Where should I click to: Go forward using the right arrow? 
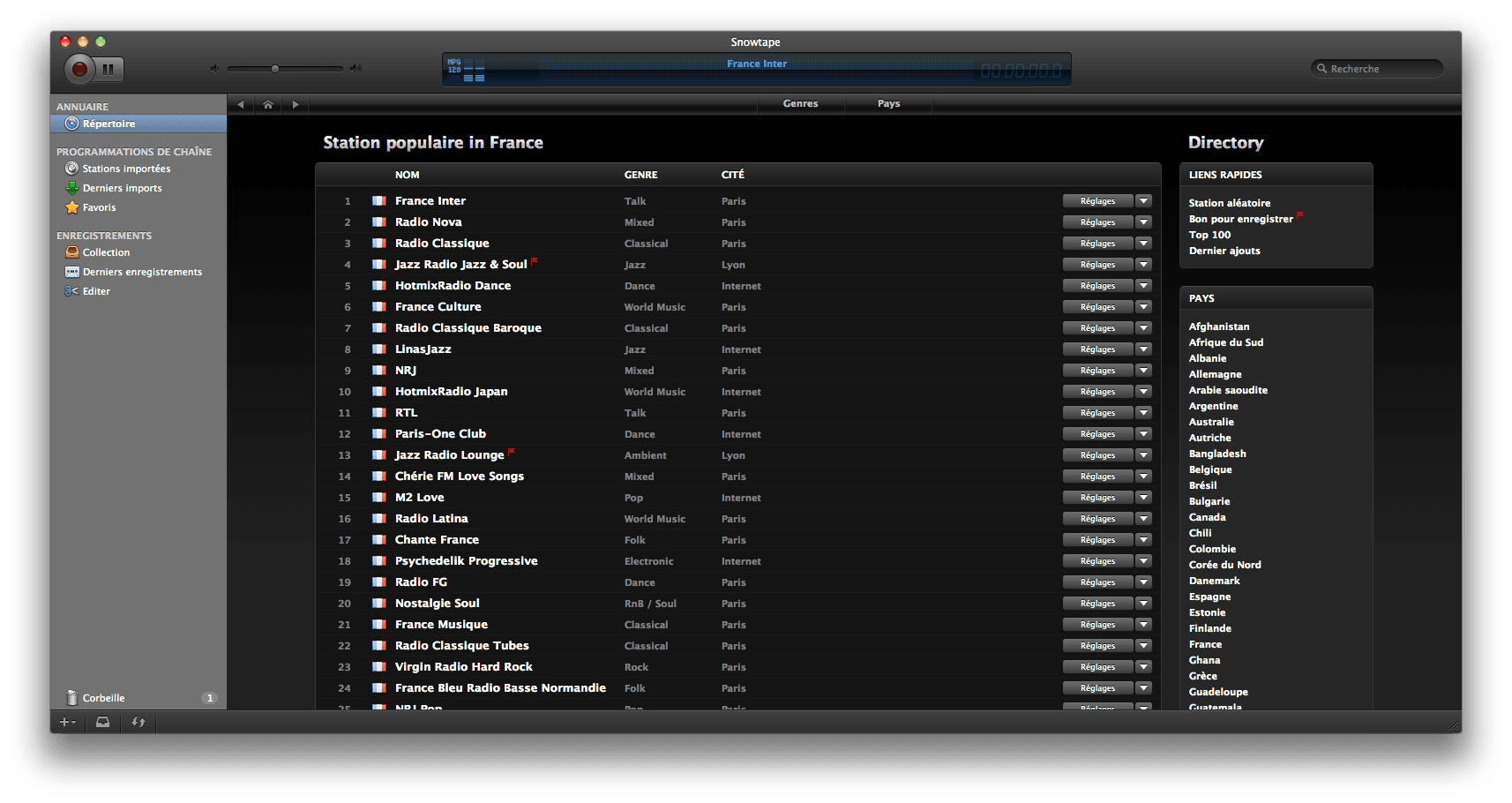(296, 104)
